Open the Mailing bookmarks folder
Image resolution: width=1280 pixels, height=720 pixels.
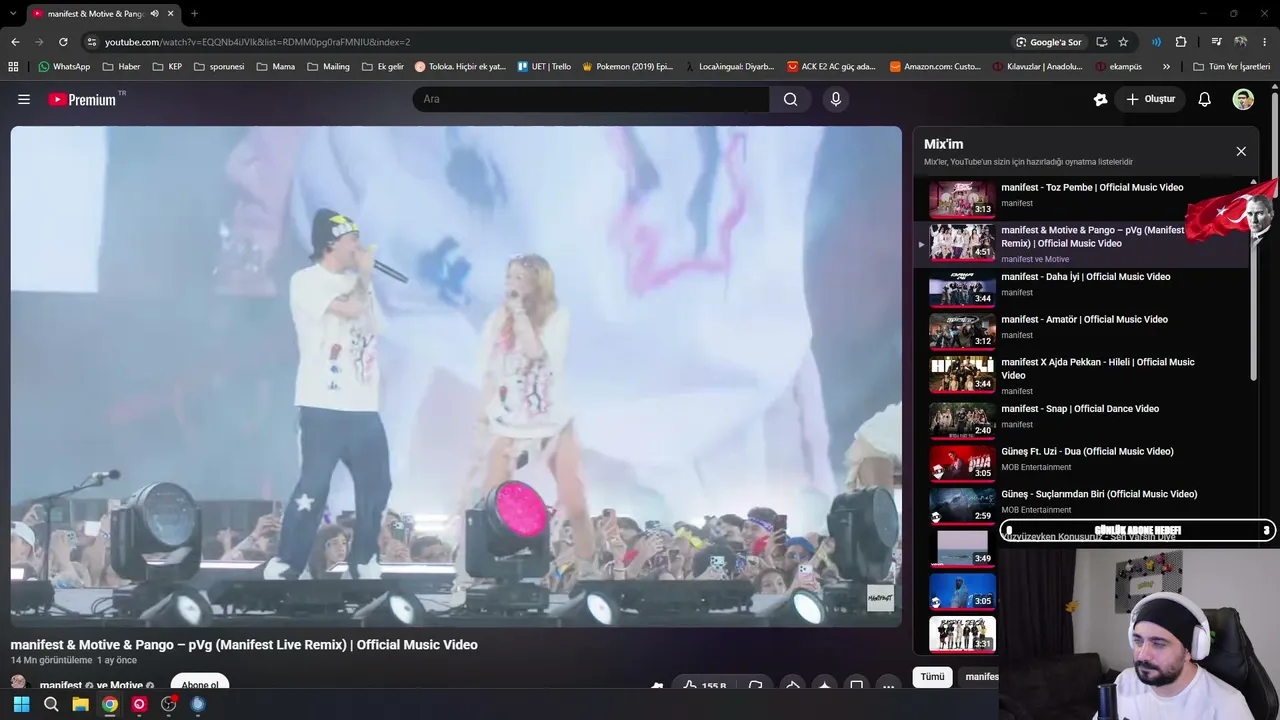coord(328,67)
